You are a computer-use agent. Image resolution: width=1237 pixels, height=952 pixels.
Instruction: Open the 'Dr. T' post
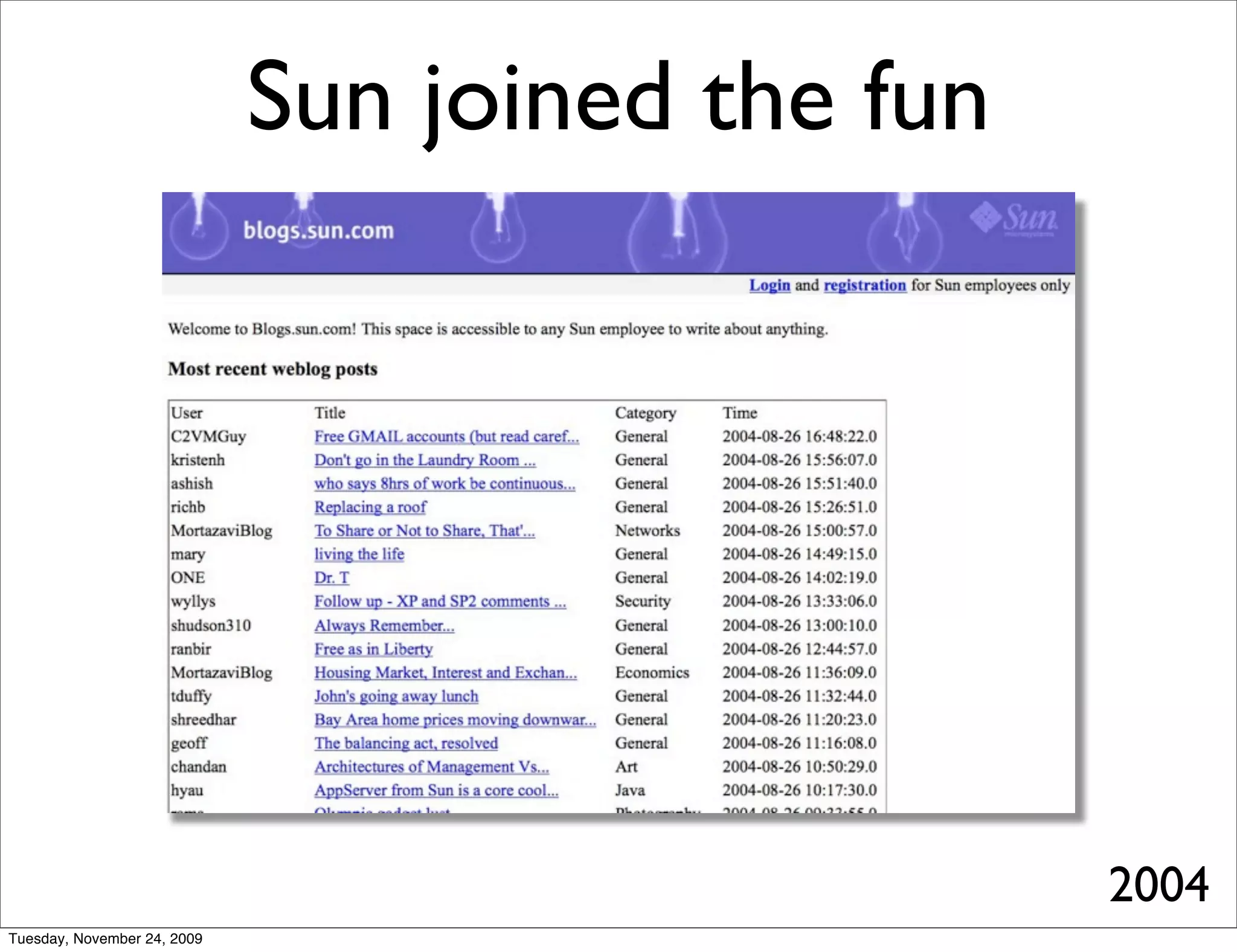[332, 578]
